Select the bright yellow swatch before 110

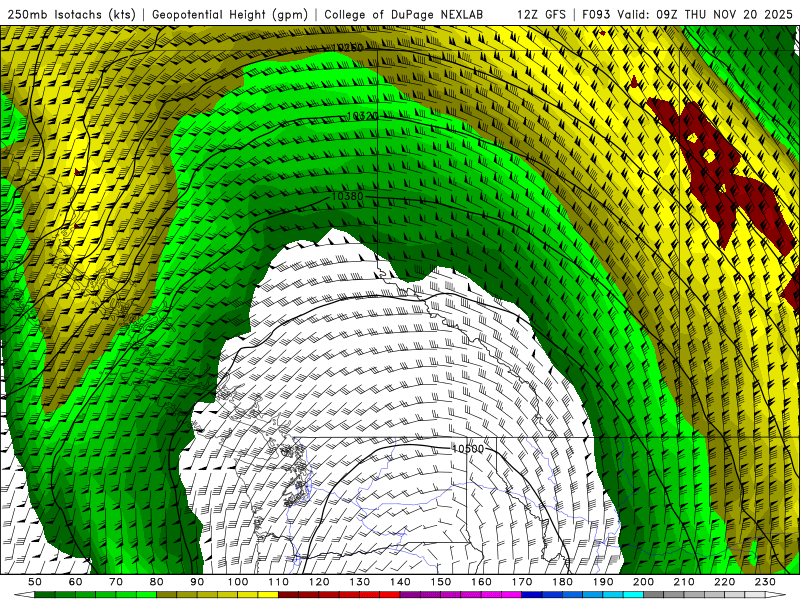pos(268,595)
